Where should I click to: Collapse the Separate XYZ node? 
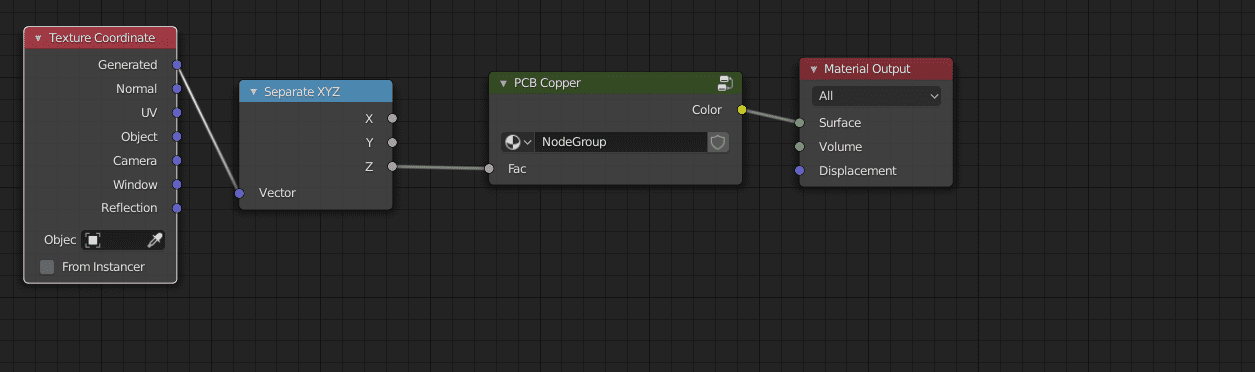point(254,92)
